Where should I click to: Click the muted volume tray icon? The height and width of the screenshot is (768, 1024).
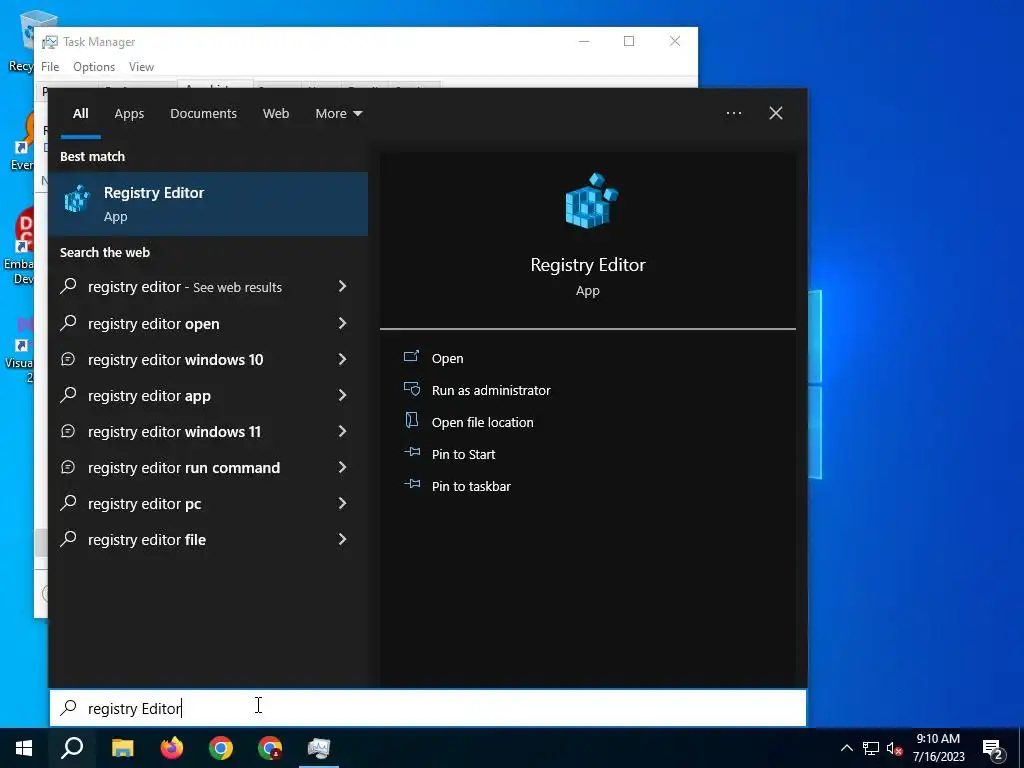point(894,748)
